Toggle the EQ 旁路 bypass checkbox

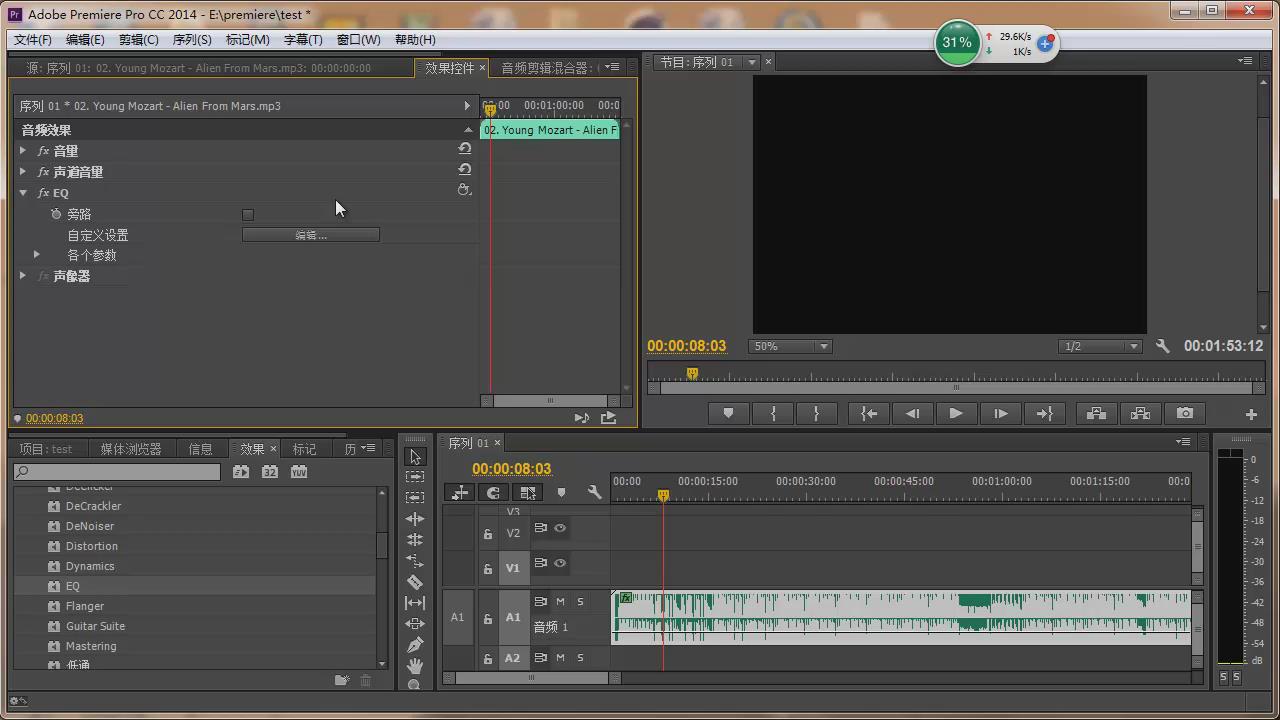[x=248, y=214]
